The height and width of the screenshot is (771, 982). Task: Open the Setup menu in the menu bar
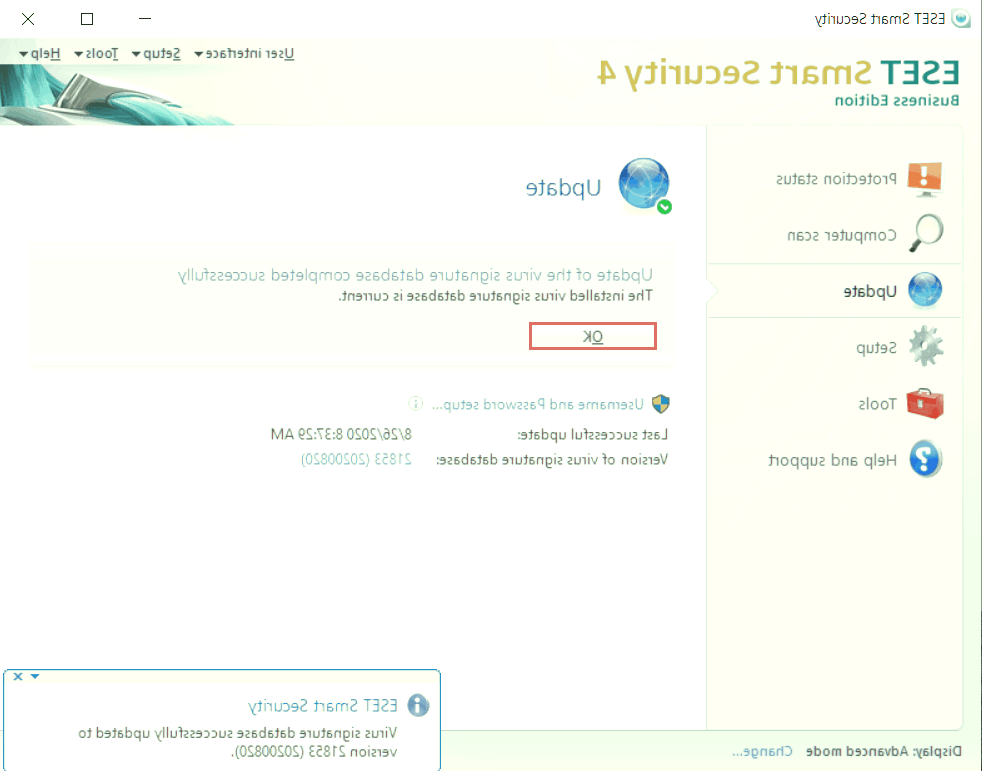pos(156,53)
